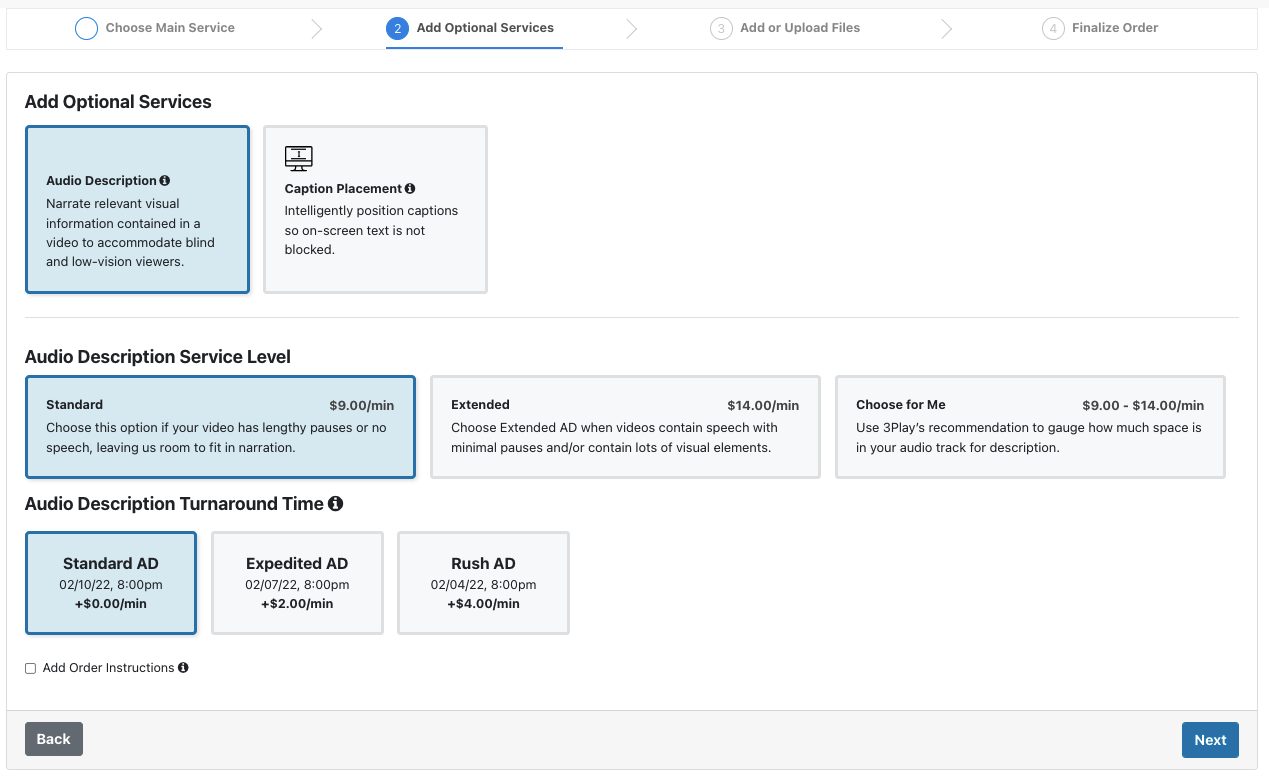Click info icon next to Add Order Instructions
Image resolution: width=1269 pixels, height=777 pixels.
point(183,668)
